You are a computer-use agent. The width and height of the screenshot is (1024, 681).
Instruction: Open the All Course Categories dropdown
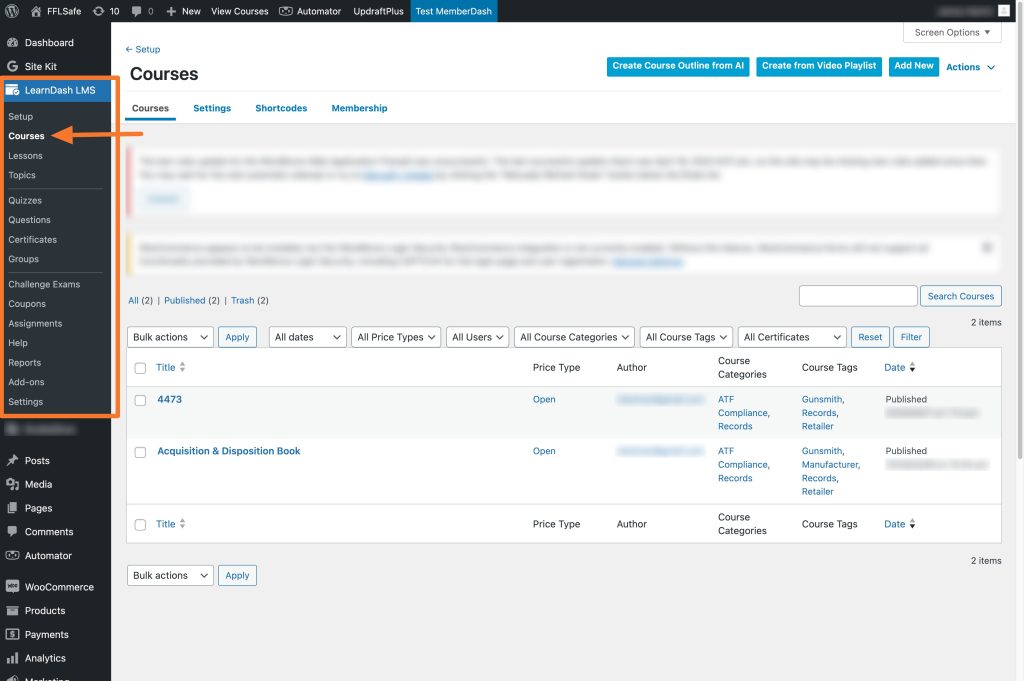[x=574, y=337]
